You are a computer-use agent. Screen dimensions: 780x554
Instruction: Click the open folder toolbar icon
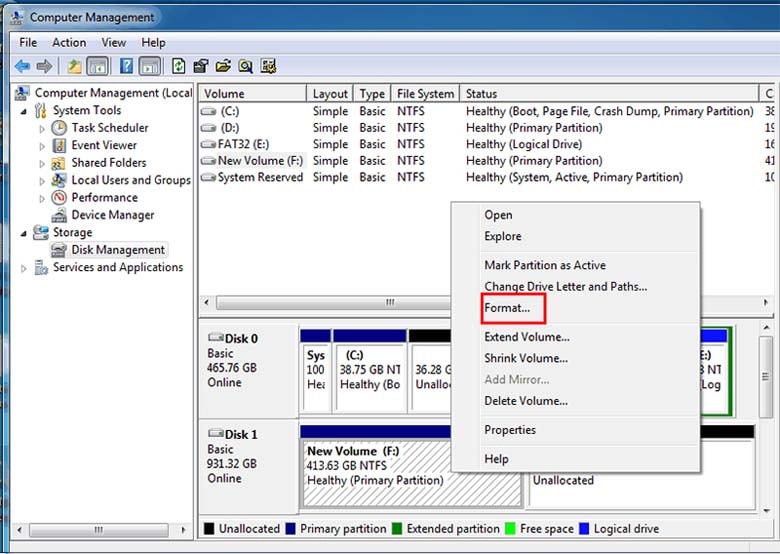223,66
